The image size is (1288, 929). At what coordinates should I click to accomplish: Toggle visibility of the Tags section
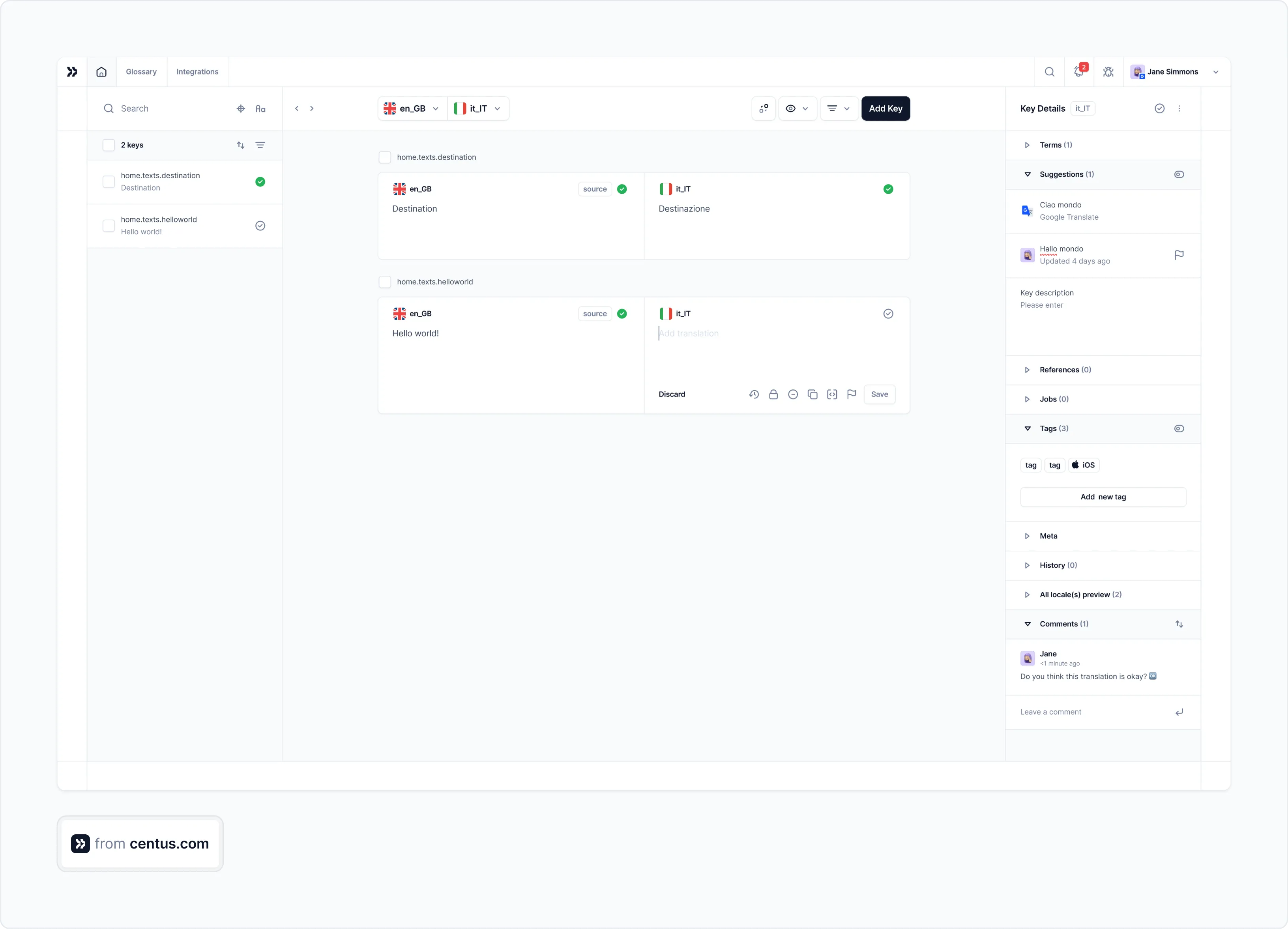[x=1179, y=428]
